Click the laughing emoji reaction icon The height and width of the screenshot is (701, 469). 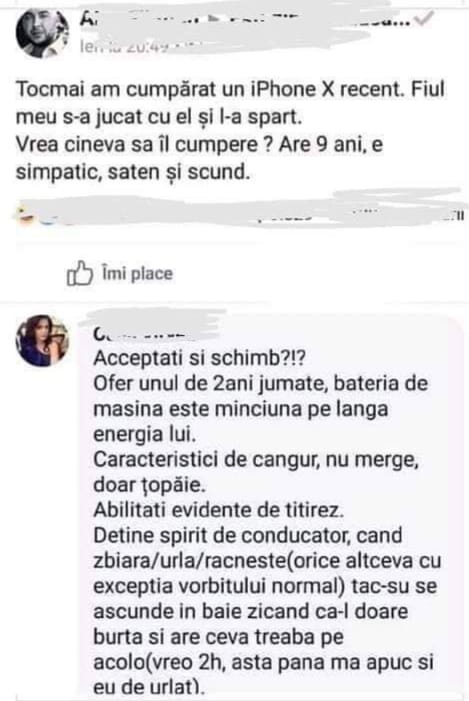tap(25, 215)
